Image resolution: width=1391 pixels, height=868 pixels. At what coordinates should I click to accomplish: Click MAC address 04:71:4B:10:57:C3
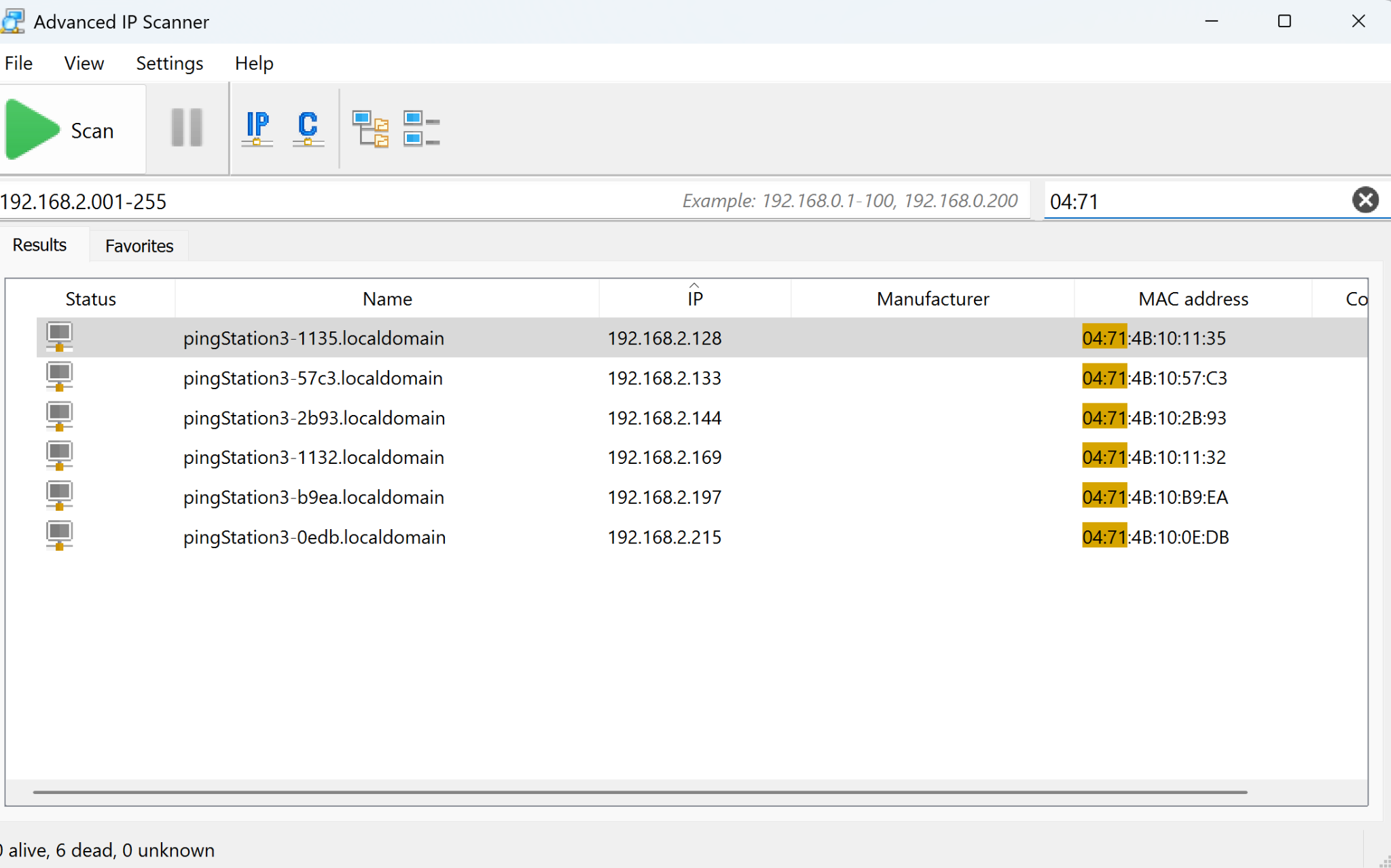point(1155,378)
